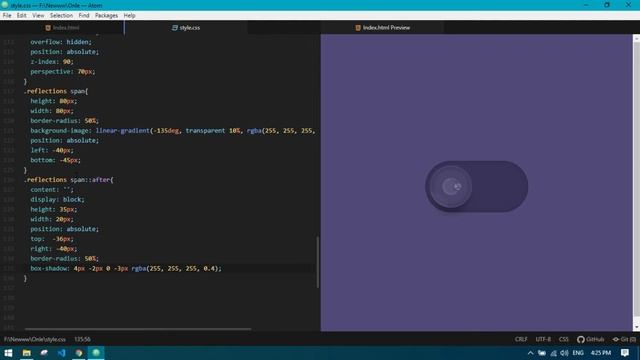This screenshot has height=360, width=640.
Task: Open the Help menu
Action: point(129,16)
